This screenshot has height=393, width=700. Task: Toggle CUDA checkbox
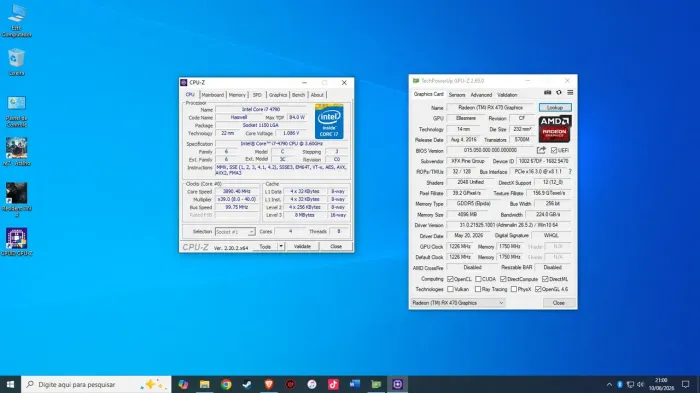(x=478, y=279)
